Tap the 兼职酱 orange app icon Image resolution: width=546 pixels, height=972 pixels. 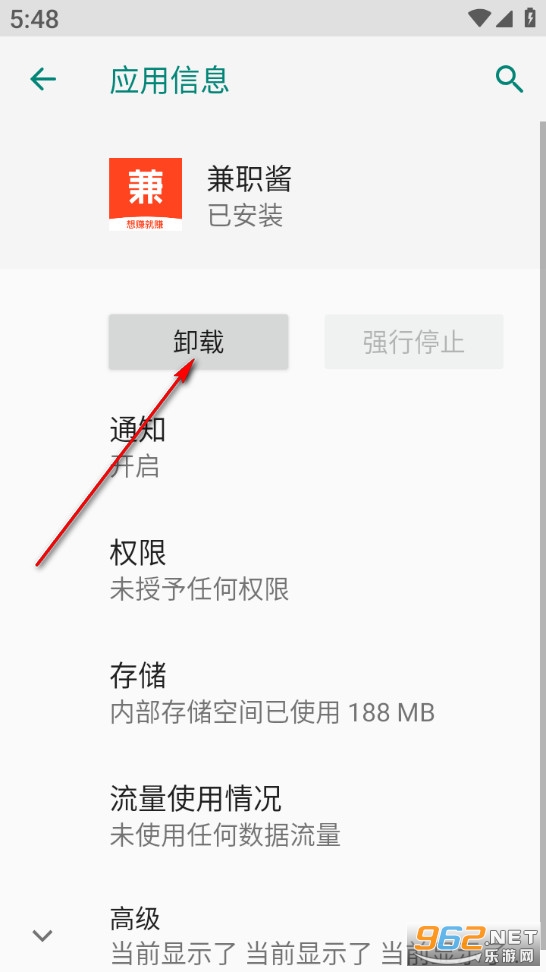146,194
